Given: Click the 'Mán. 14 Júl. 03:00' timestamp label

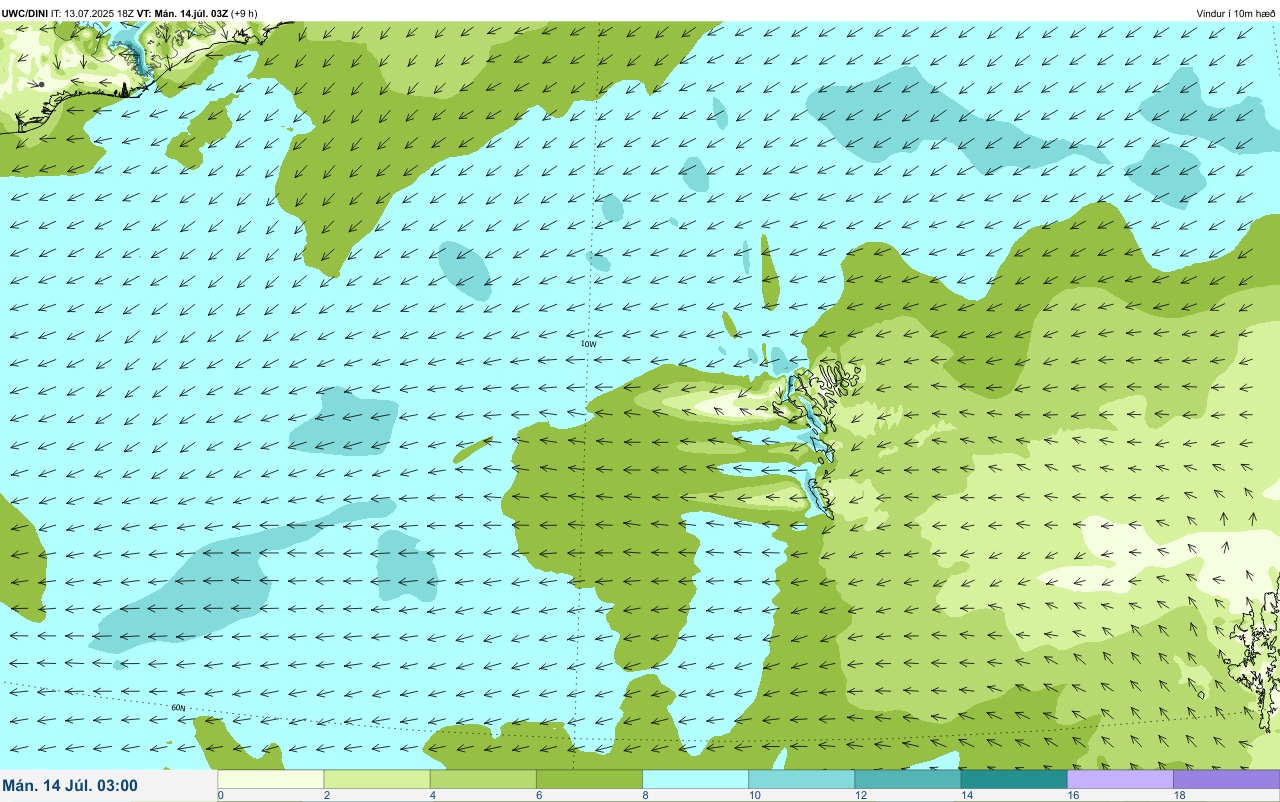Looking at the screenshot, I should click(x=70, y=786).
